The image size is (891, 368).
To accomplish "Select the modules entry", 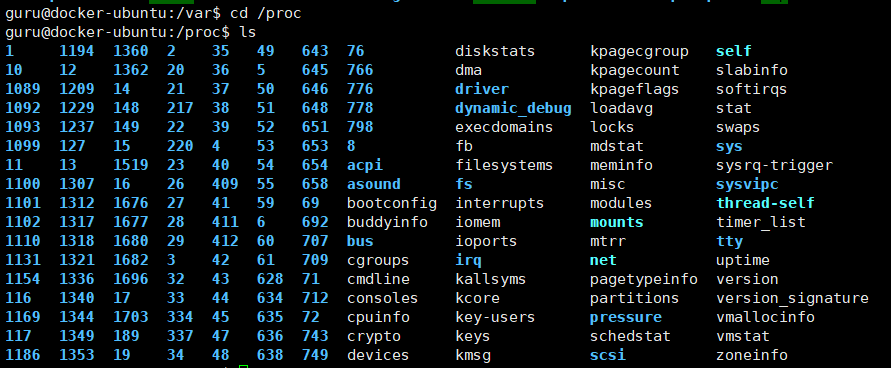I will [621, 204].
